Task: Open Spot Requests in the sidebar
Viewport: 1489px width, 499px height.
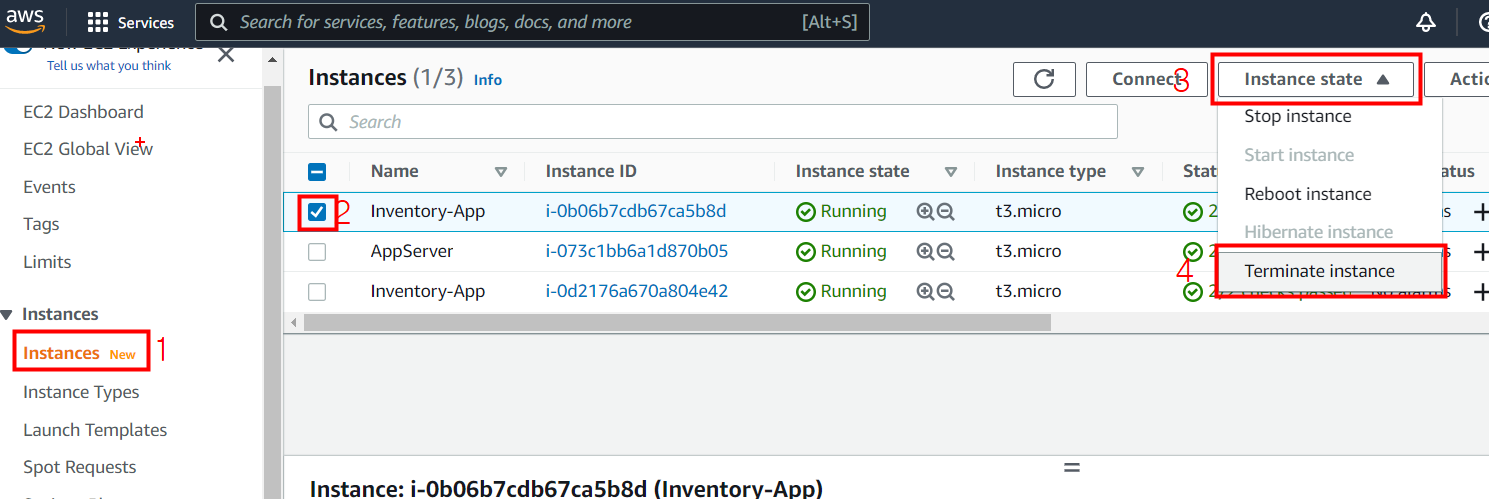Action: [79, 467]
